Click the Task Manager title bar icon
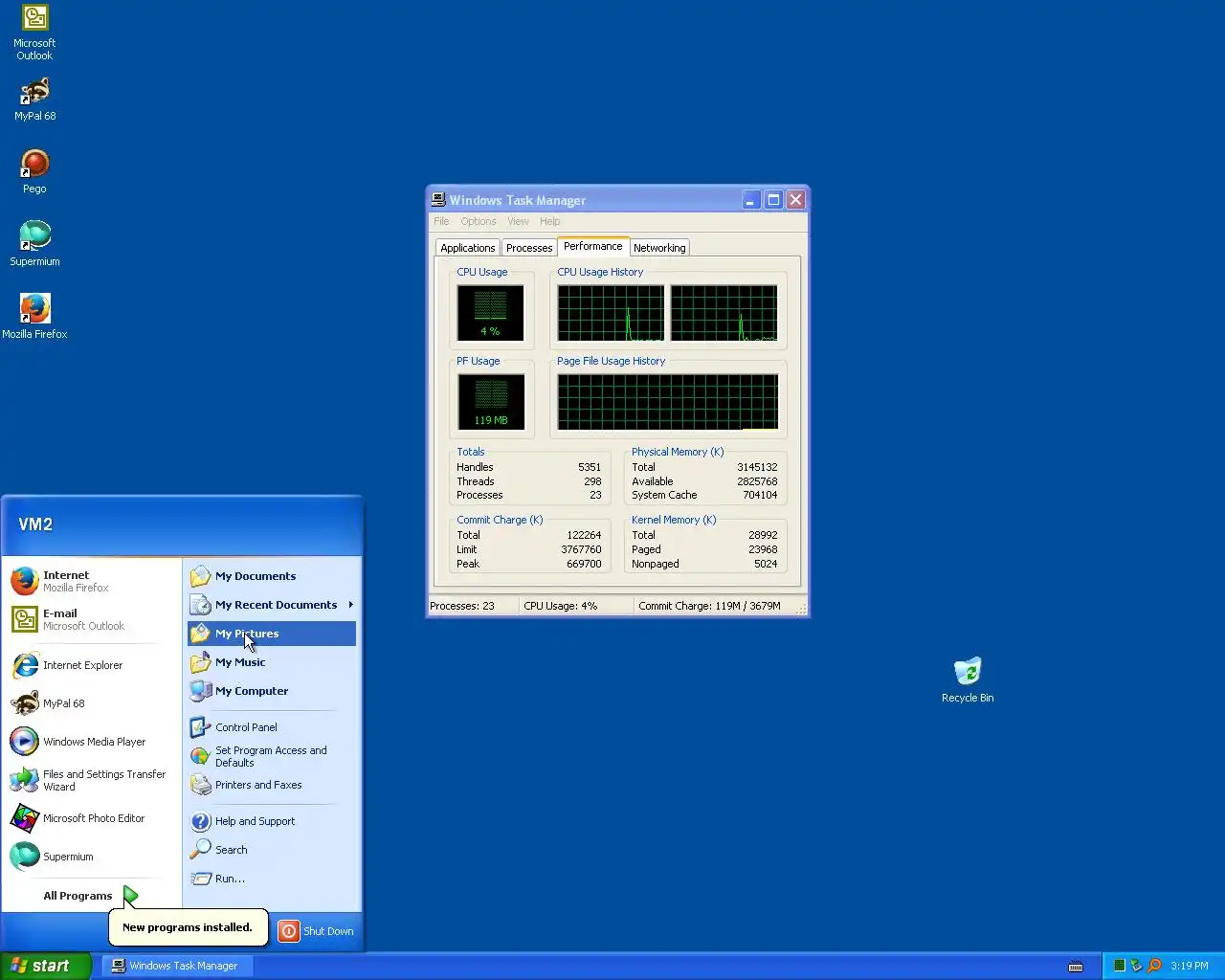 point(438,199)
